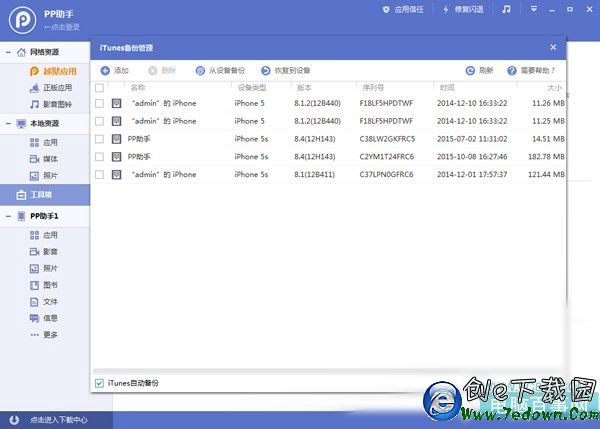Sort by 版本 column header

point(304,88)
